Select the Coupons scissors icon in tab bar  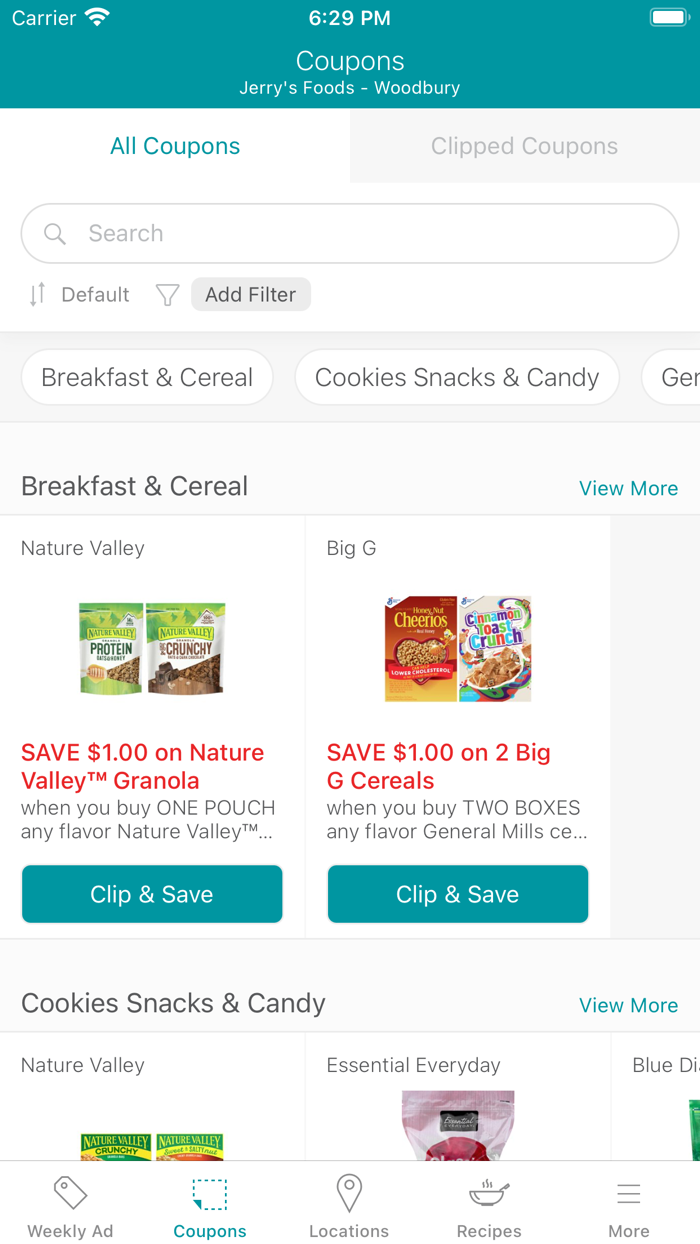tap(209, 1193)
